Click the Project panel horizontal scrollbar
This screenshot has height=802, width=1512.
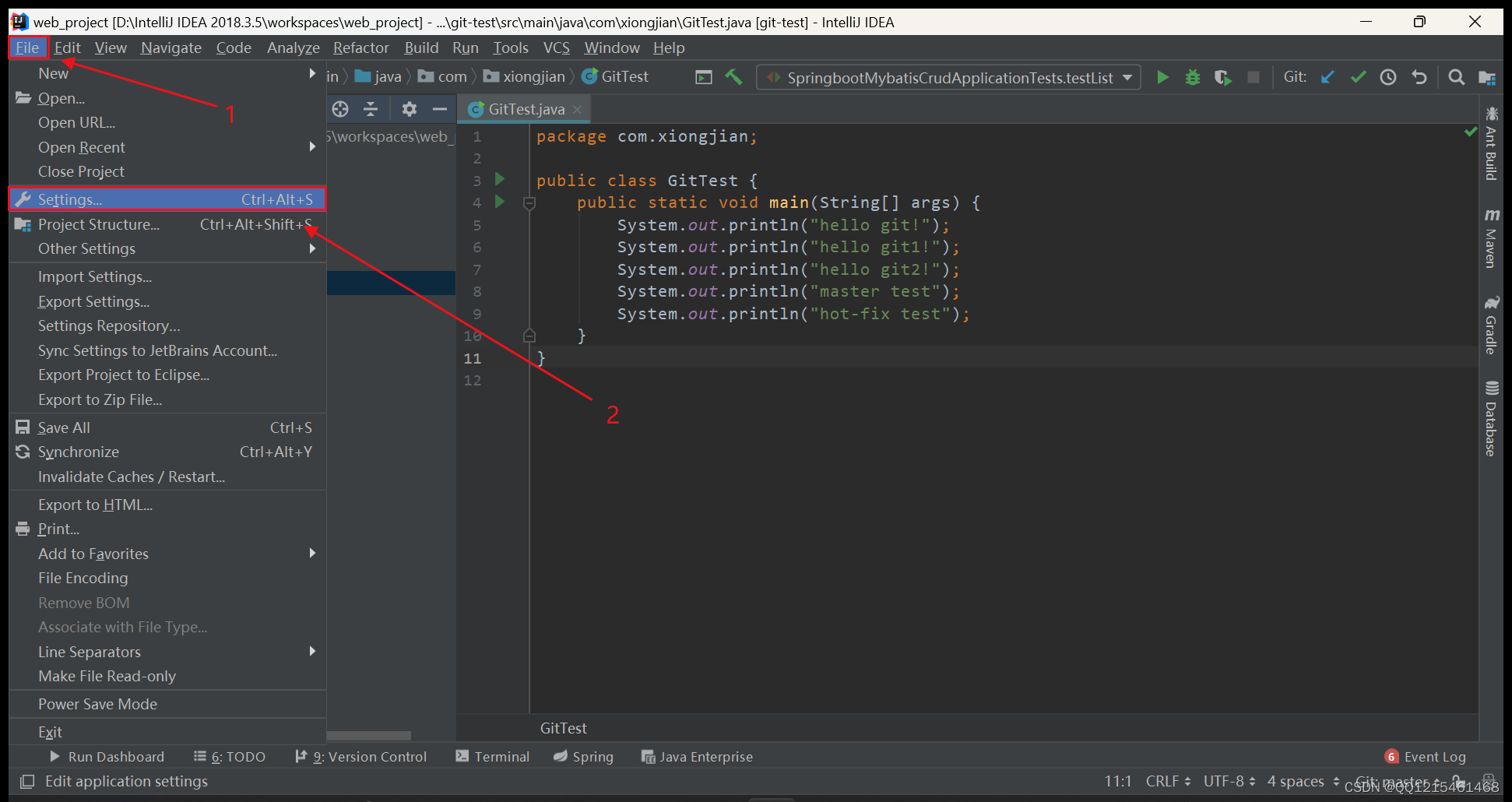(369, 735)
